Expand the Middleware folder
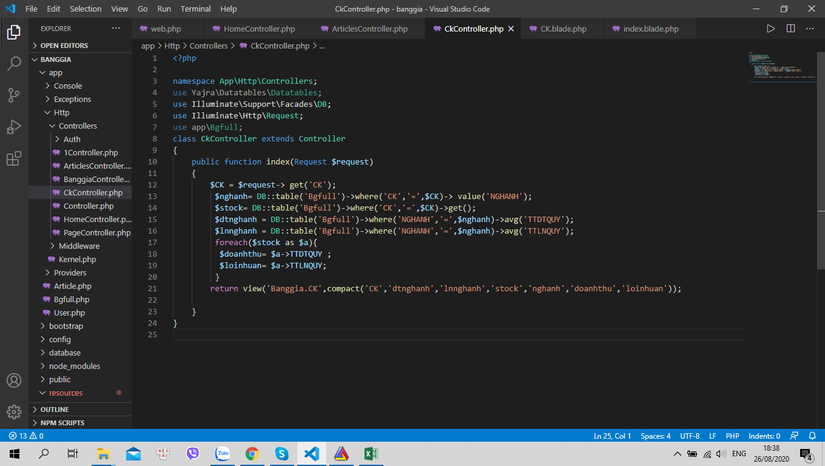 tap(79, 246)
